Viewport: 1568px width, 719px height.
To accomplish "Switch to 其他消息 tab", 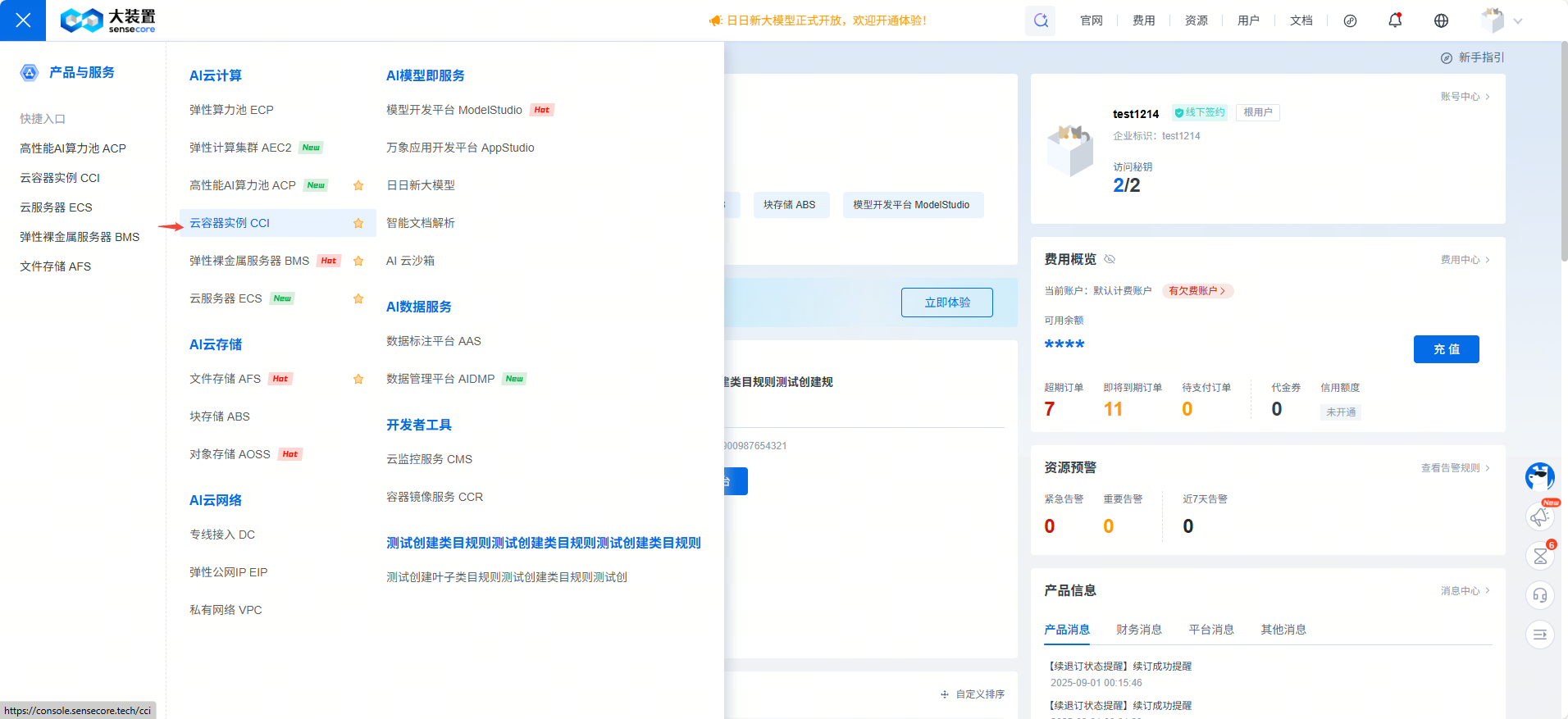I will [x=1283, y=630].
